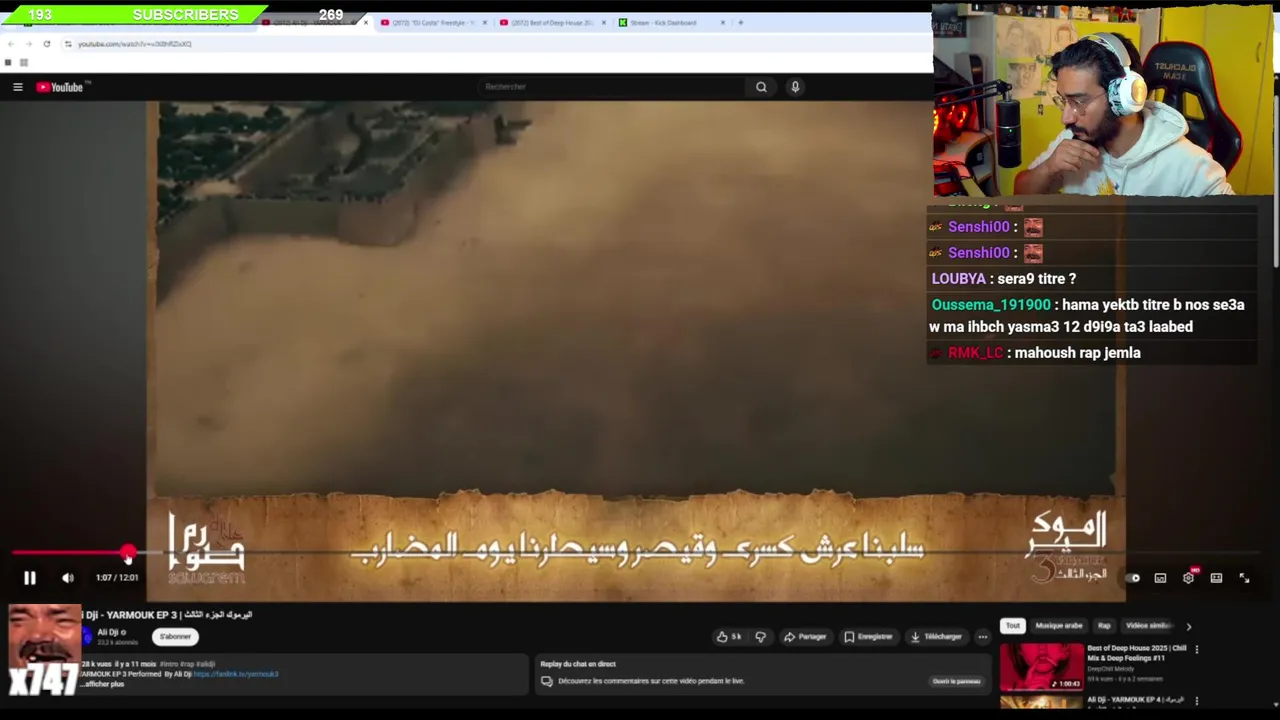Select the Rap filter chip
This screenshot has height=720, width=1280.
[1104, 626]
